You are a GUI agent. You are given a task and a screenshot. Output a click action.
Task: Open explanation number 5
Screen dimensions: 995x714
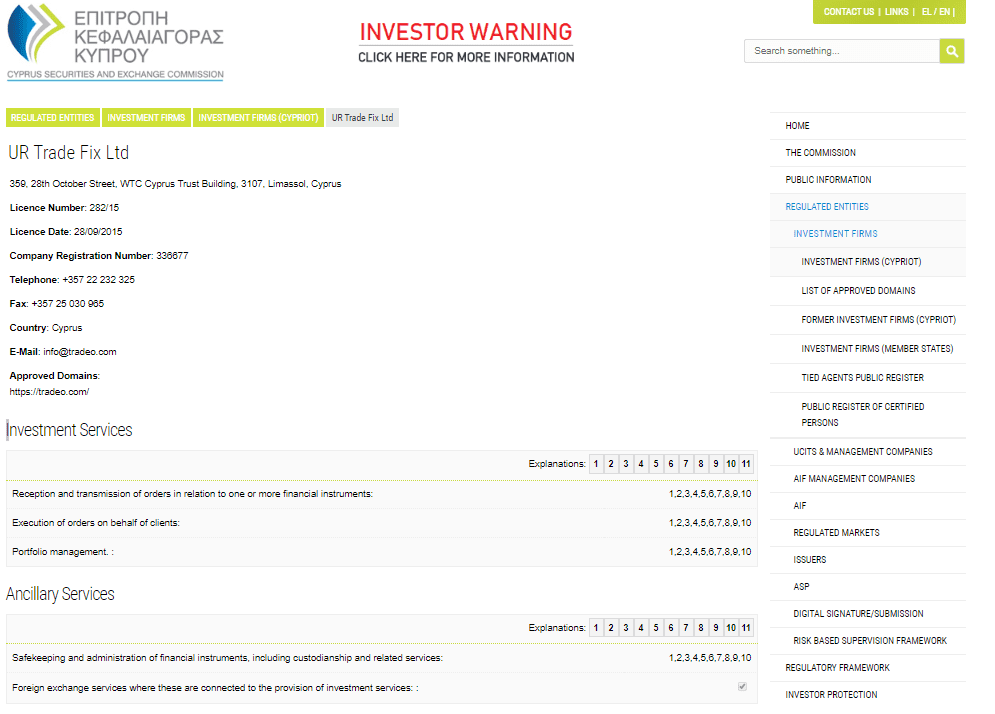pos(656,463)
